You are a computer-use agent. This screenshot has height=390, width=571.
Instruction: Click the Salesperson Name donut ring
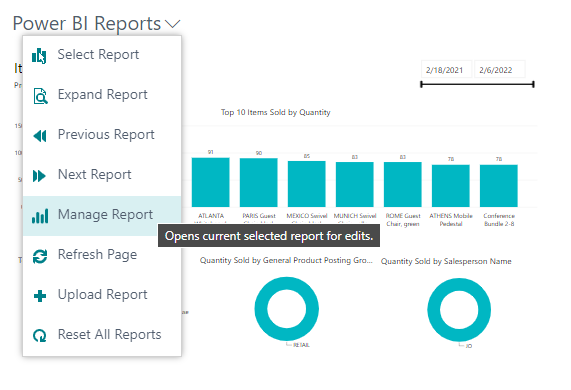(x=433, y=310)
